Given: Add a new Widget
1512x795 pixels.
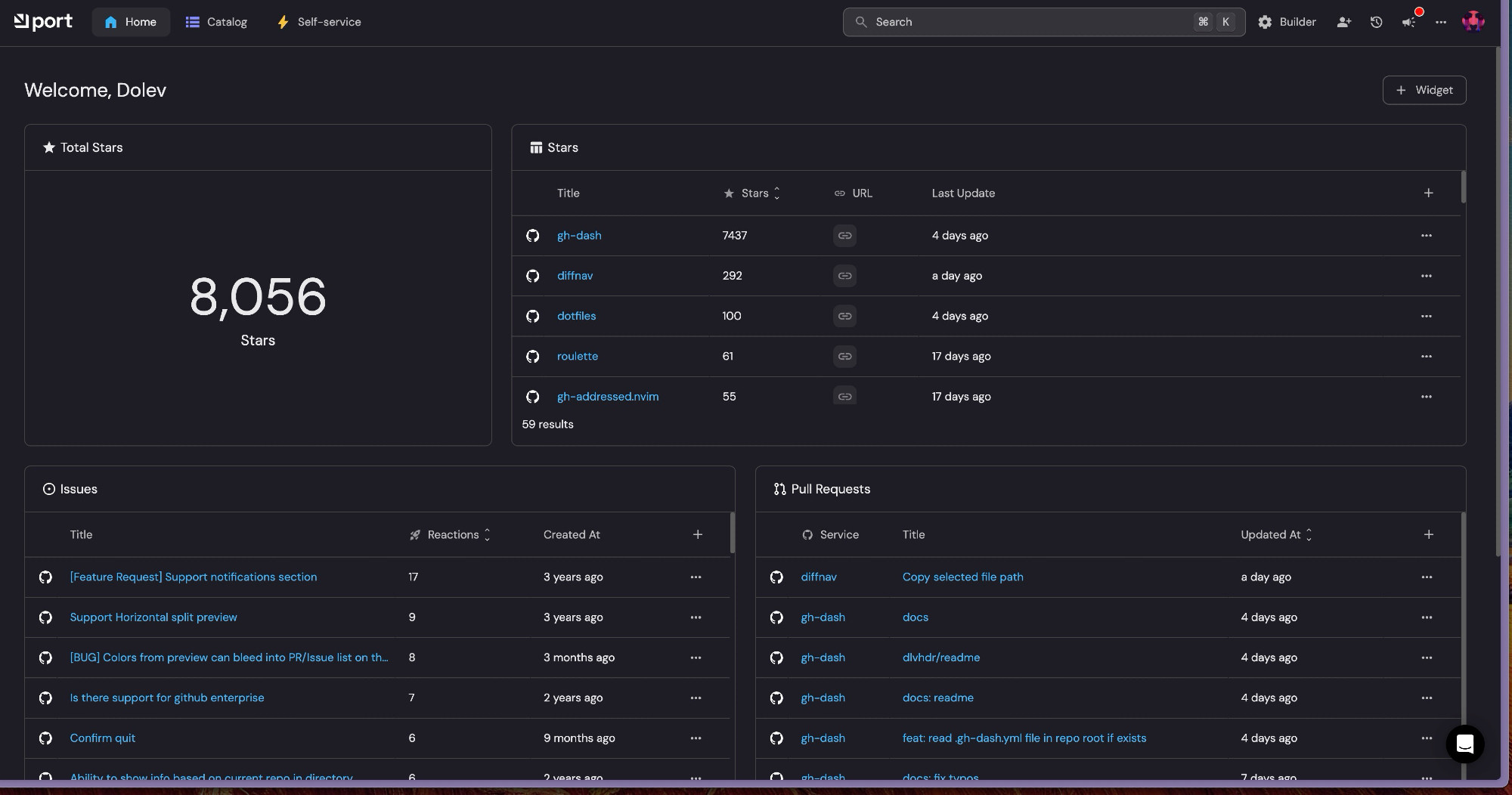Looking at the screenshot, I should (1424, 90).
